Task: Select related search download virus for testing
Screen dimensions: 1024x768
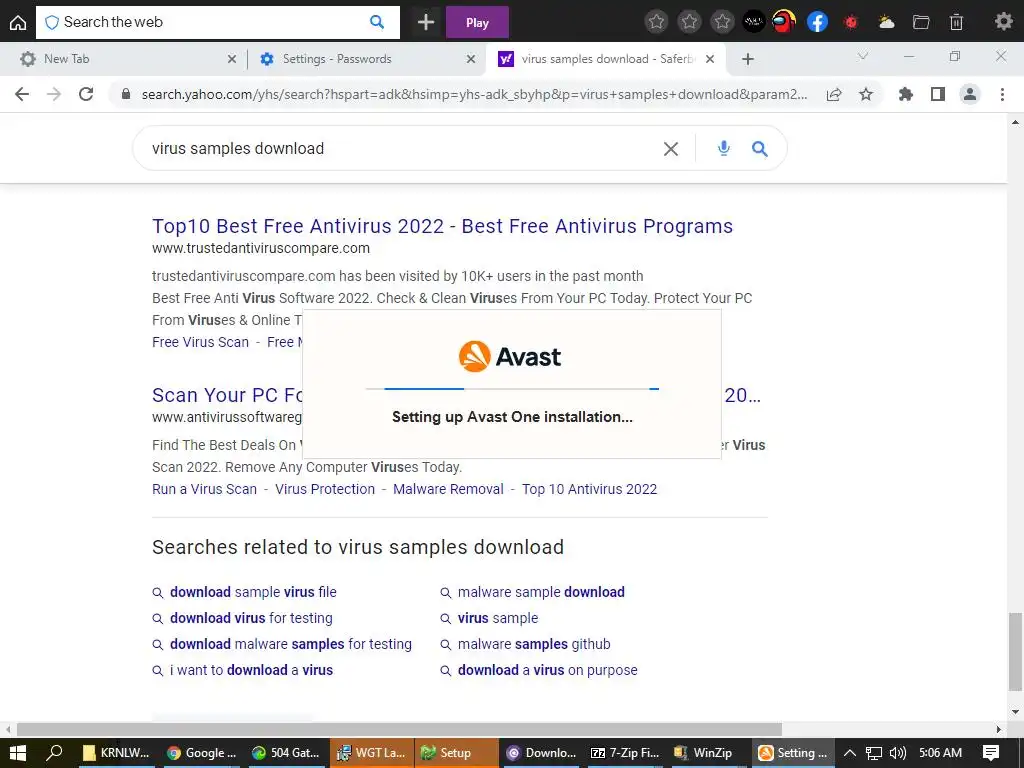Action: click(251, 618)
